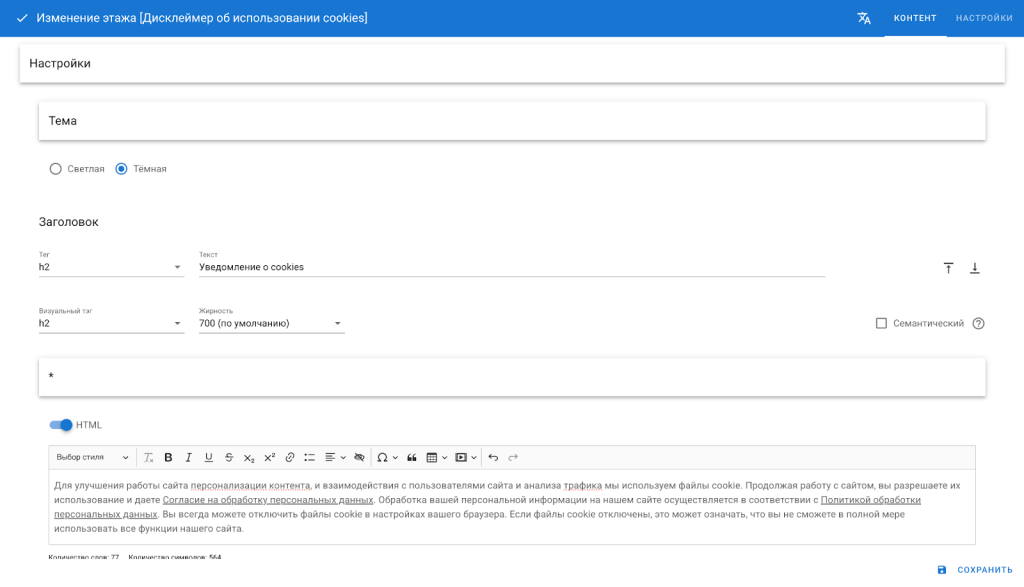Move the heading block up with the arrow icon
Viewport: 1024px width, 587px height.
tap(948, 268)
